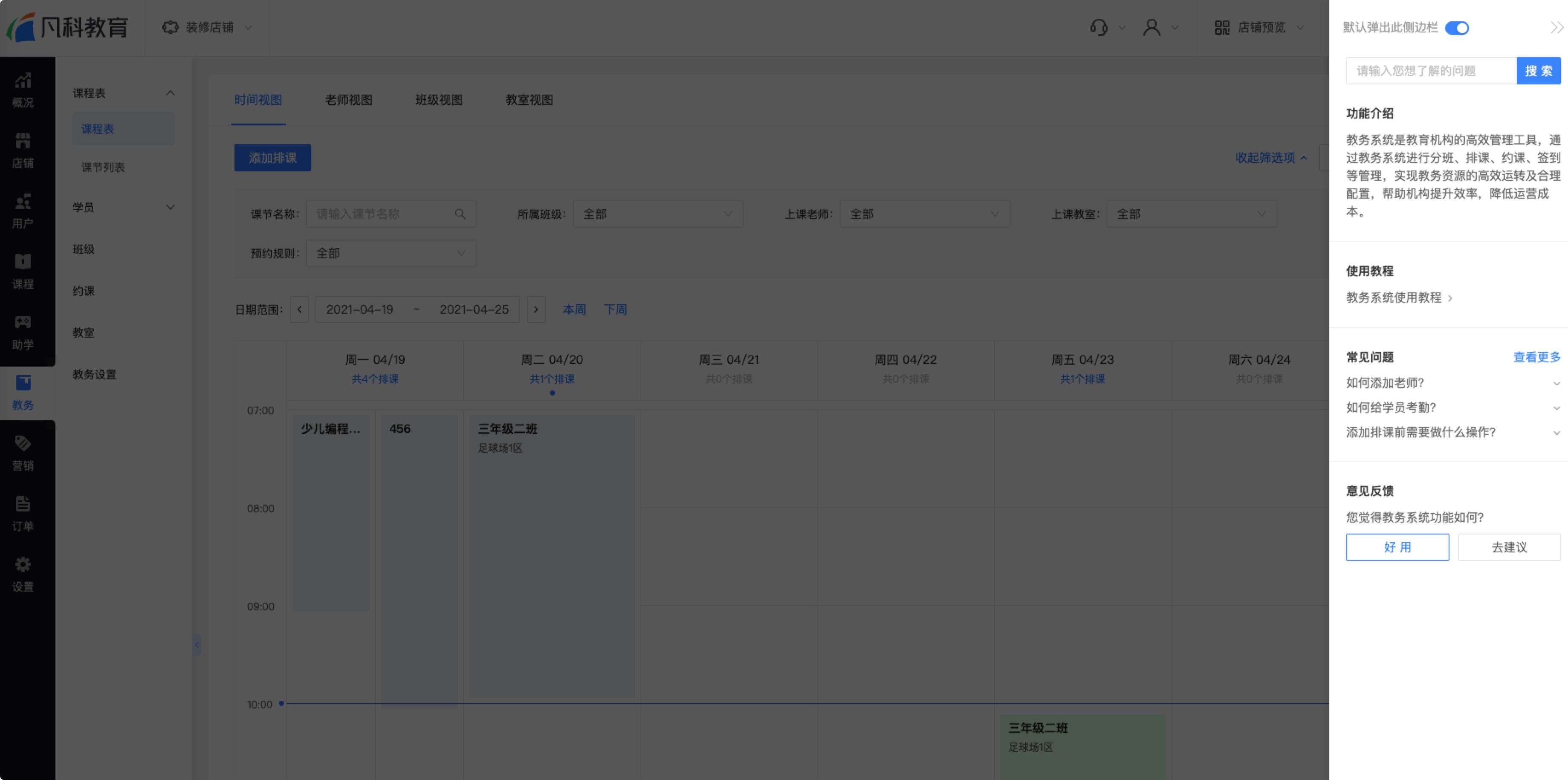Open the Tuesday 三年级二班 schedule block
Screen dimensions: 1568x780
click(x=552, y=557)
